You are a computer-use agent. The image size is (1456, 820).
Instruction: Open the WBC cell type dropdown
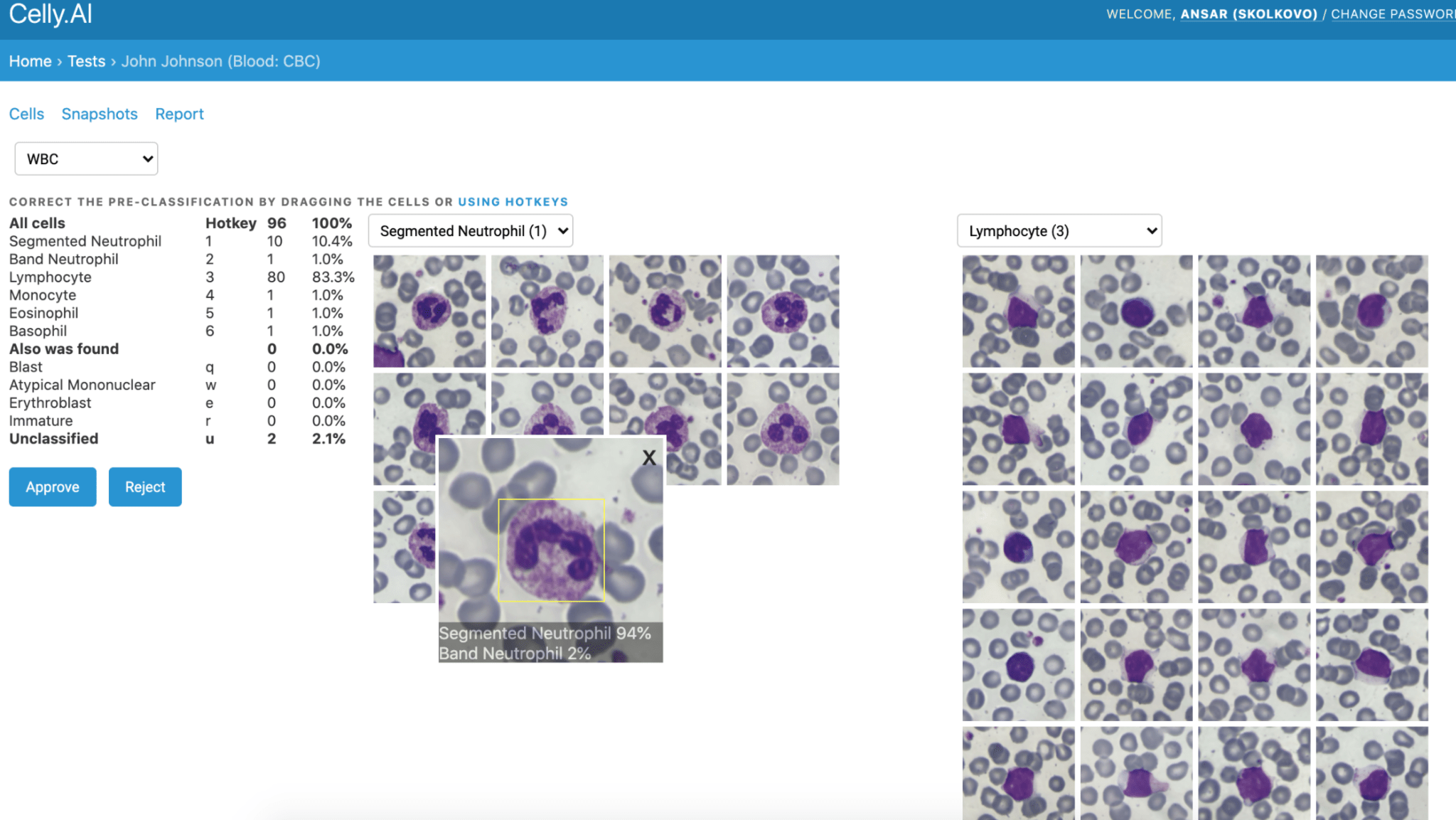coord(86,159)
